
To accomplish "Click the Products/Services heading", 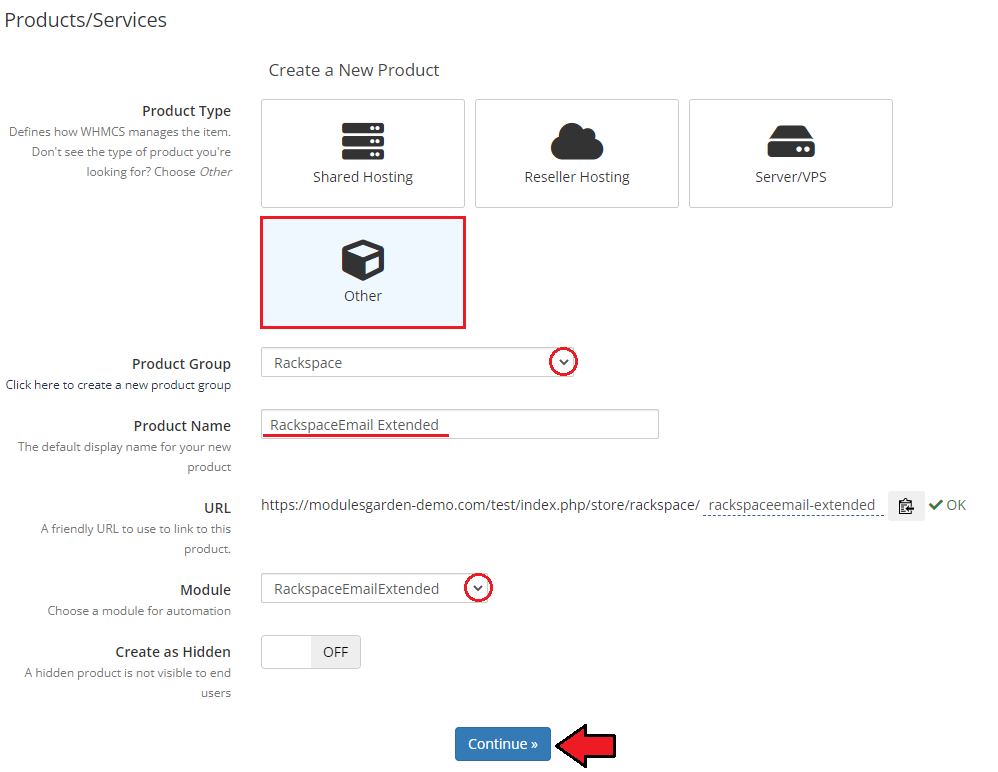I will pos(85,20).
